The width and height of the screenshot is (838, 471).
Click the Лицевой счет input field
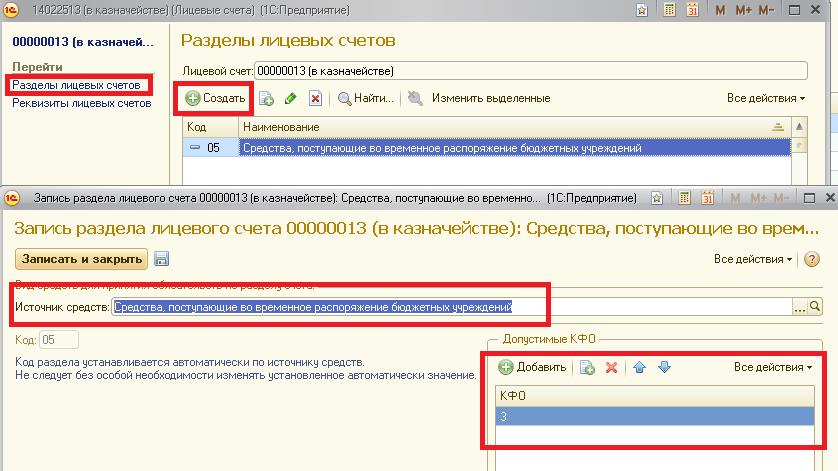coord(530,71)
